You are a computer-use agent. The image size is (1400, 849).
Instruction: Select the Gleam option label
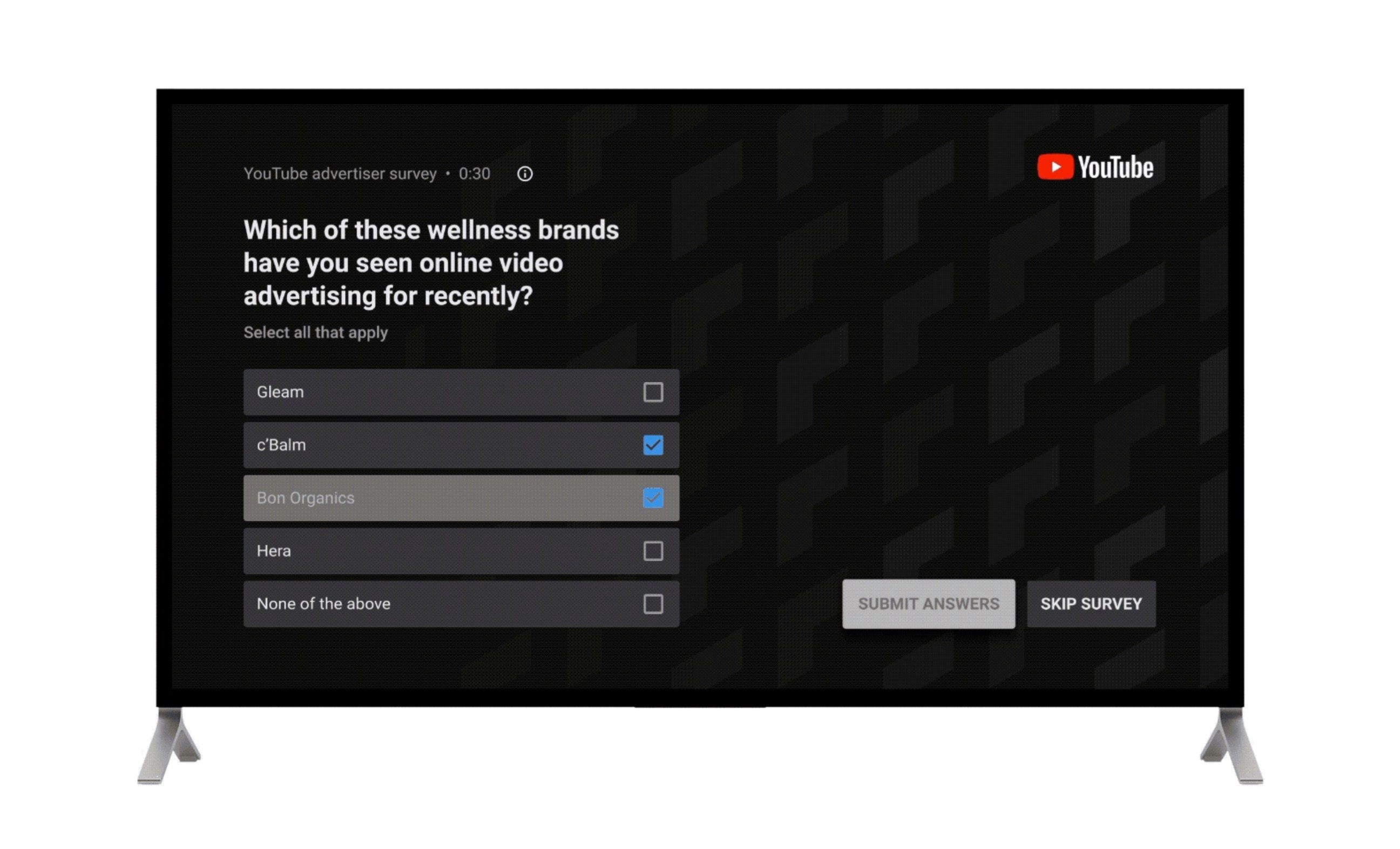pos(280,392)
